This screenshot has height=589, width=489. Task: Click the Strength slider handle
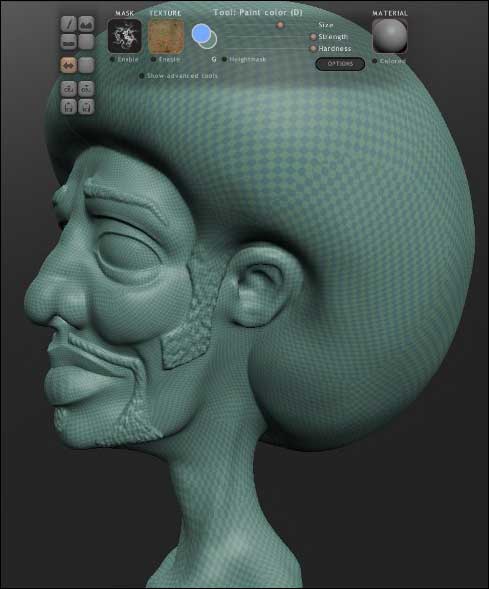coord(313,37)
